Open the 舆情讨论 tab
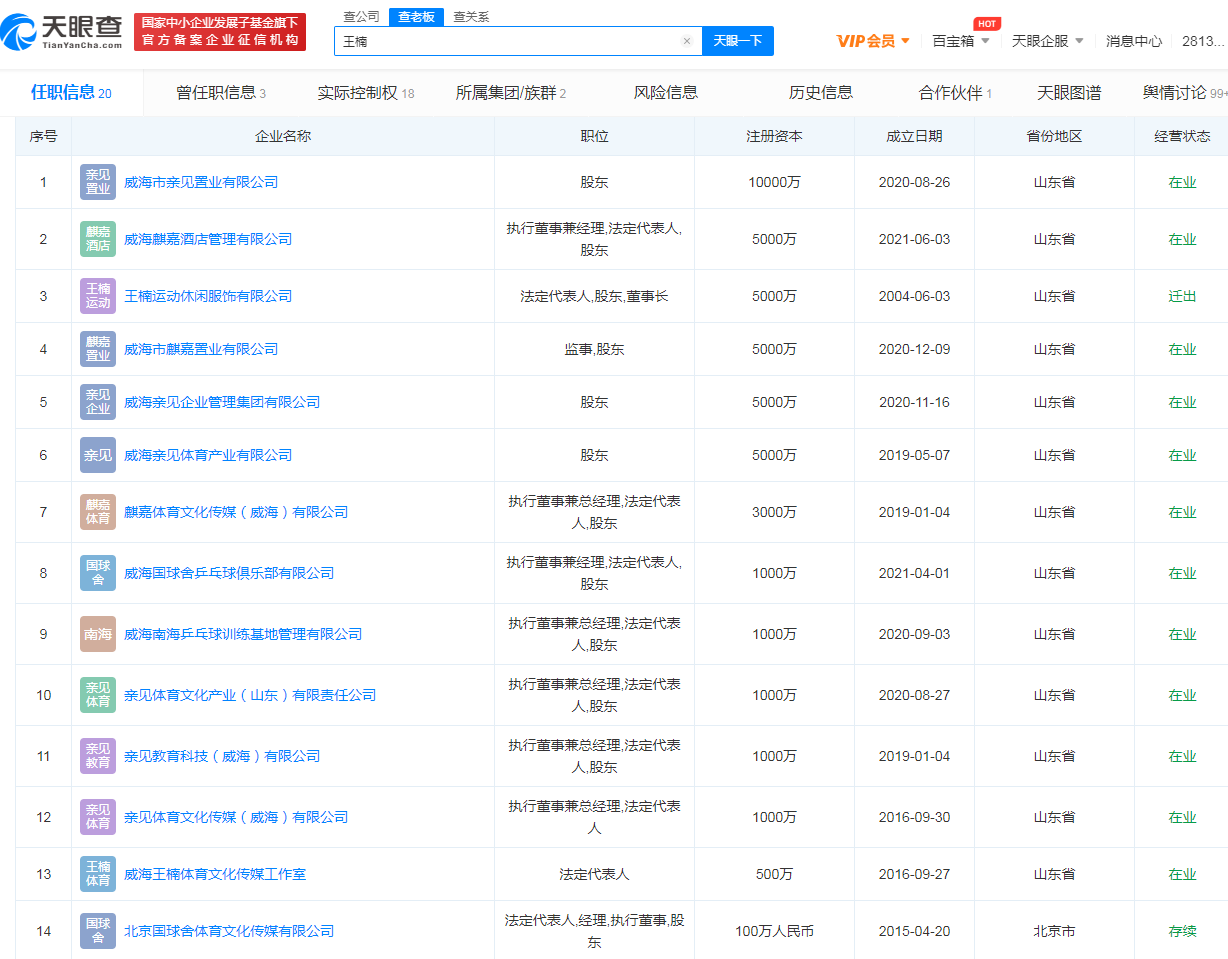1228x959 pixels. 1185,93
